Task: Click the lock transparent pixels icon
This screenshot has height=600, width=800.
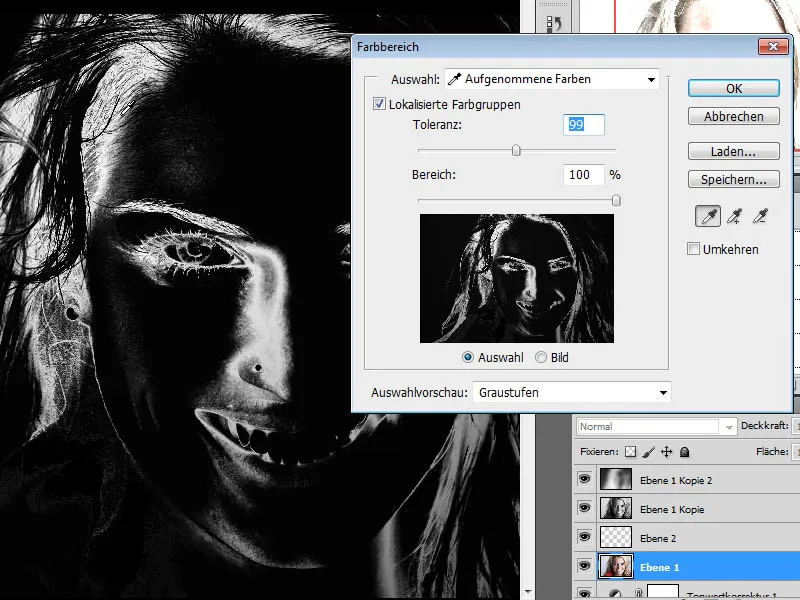Action: 629,452
